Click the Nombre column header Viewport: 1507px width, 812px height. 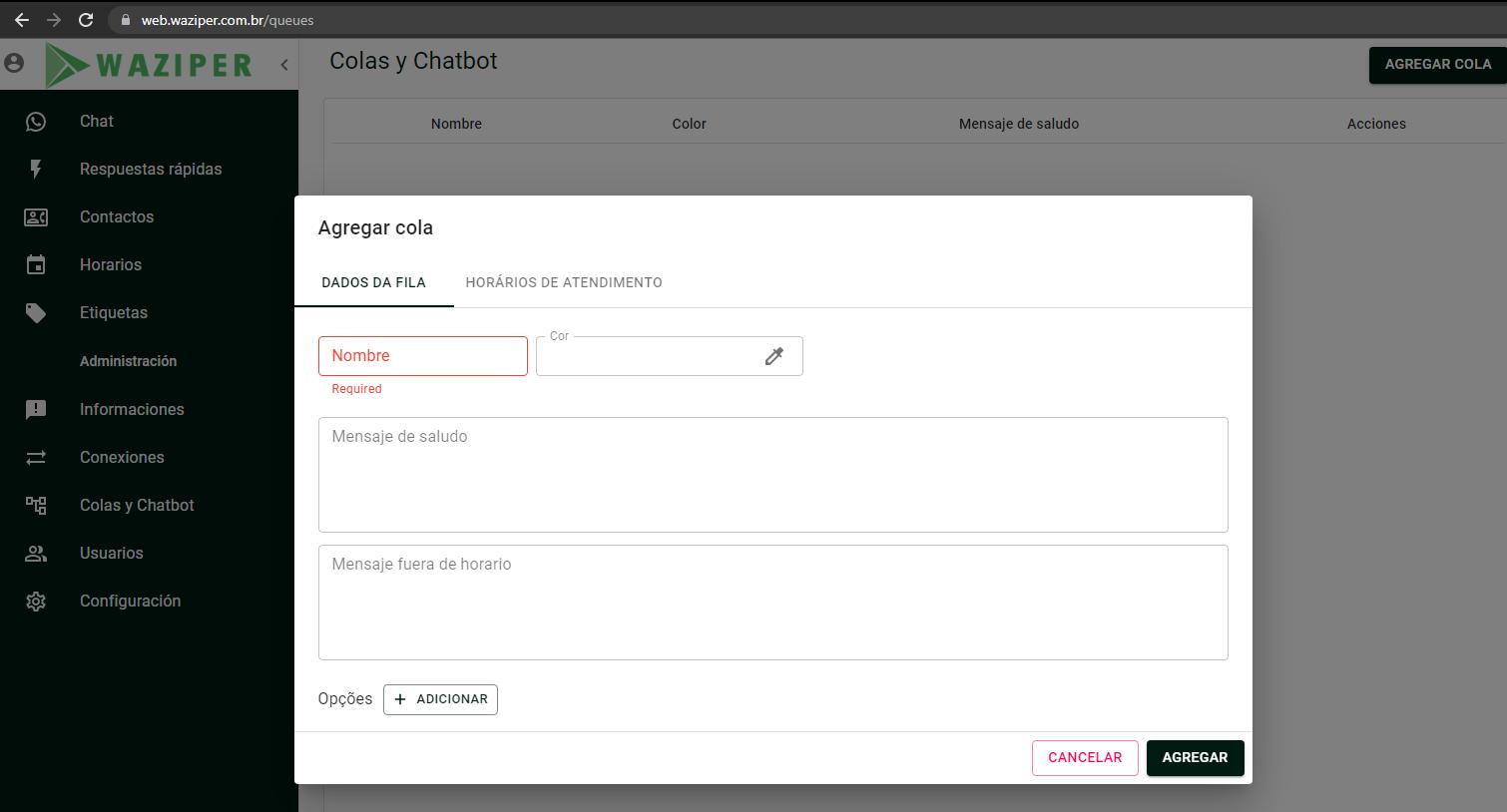tap(456, 124)
